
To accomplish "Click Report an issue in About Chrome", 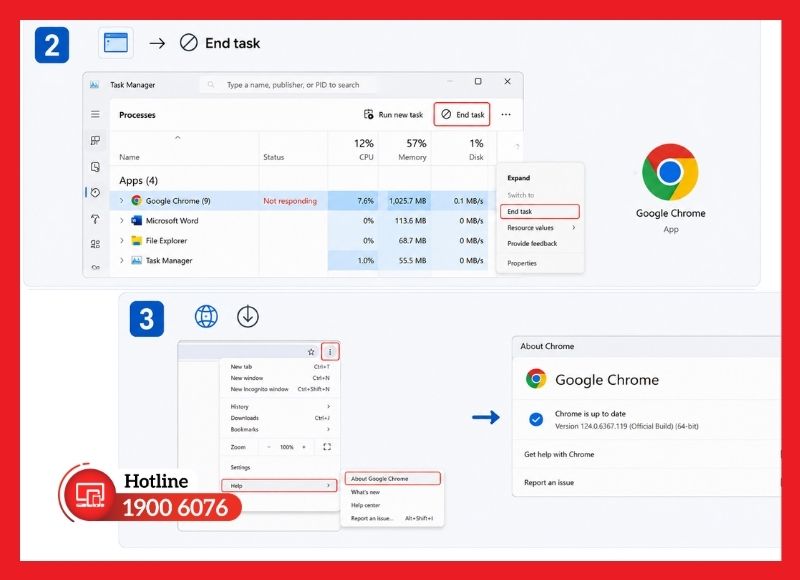I will pos(549,483).
